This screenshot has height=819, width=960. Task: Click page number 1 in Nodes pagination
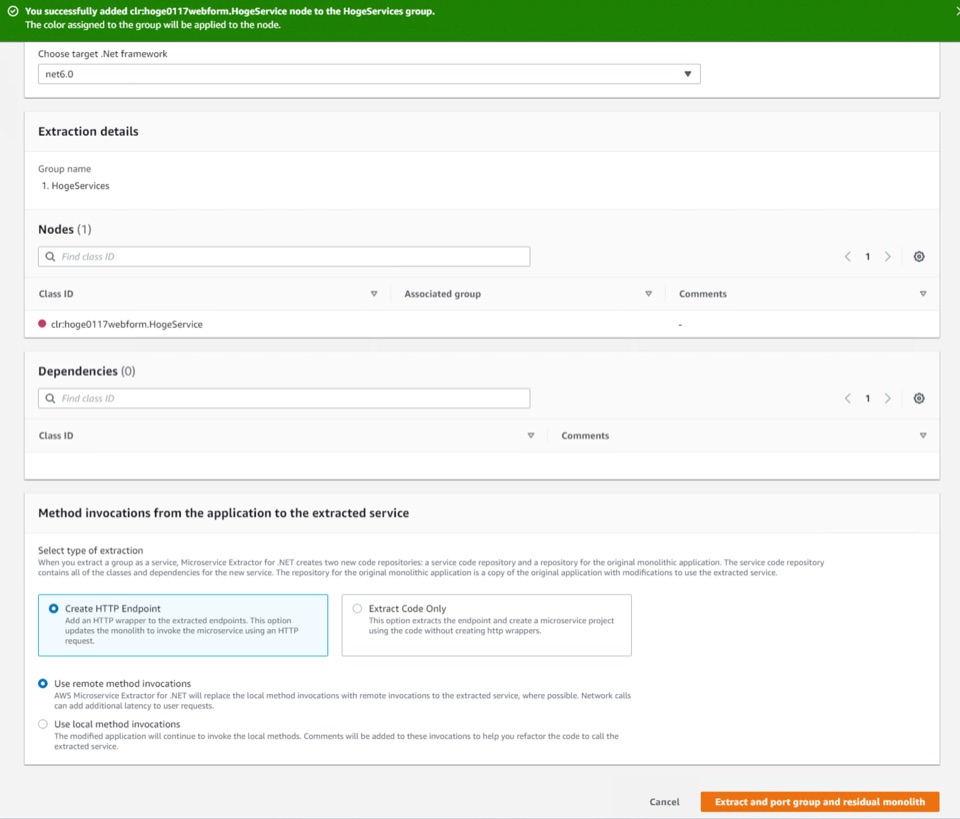[x=868, y=256]
